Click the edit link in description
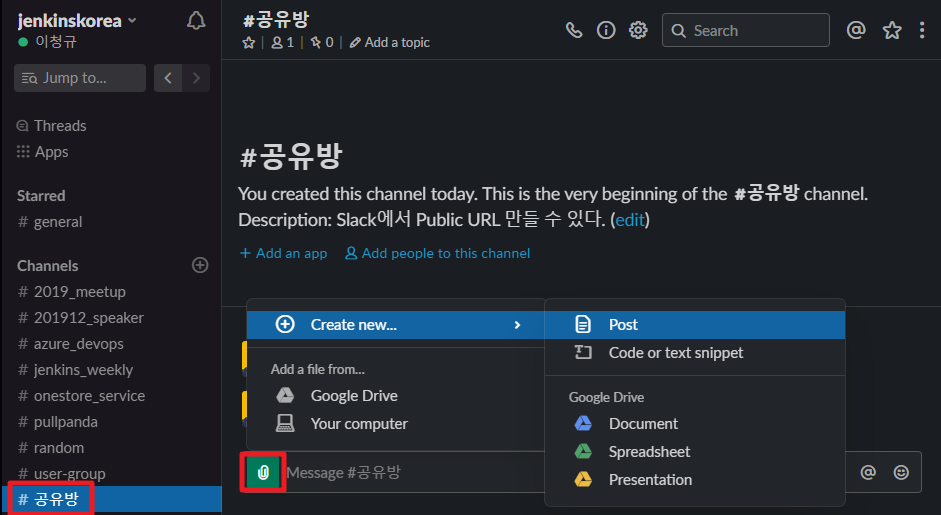 click(x=630, y=220)
